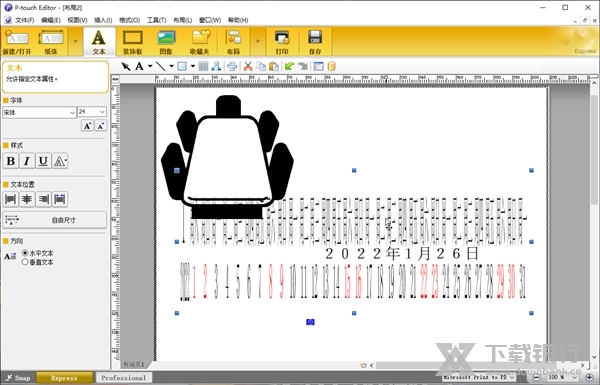The height and width of the screenshot is (385, 600).
Task: Open the 编辑(E) menu
Action: tap(51, 20)
